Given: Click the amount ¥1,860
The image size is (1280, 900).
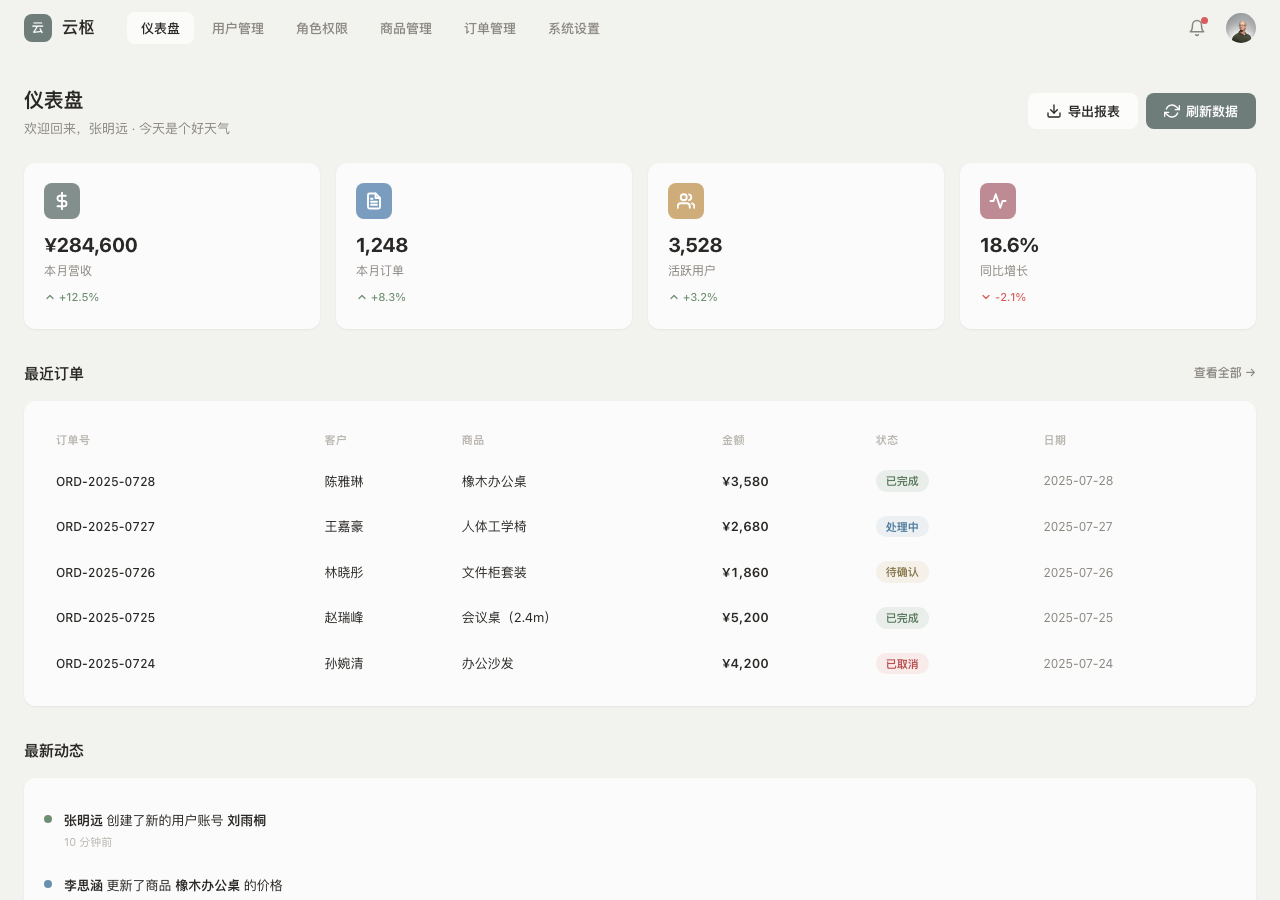Looking at the screenshot, I should coord(745,572).
